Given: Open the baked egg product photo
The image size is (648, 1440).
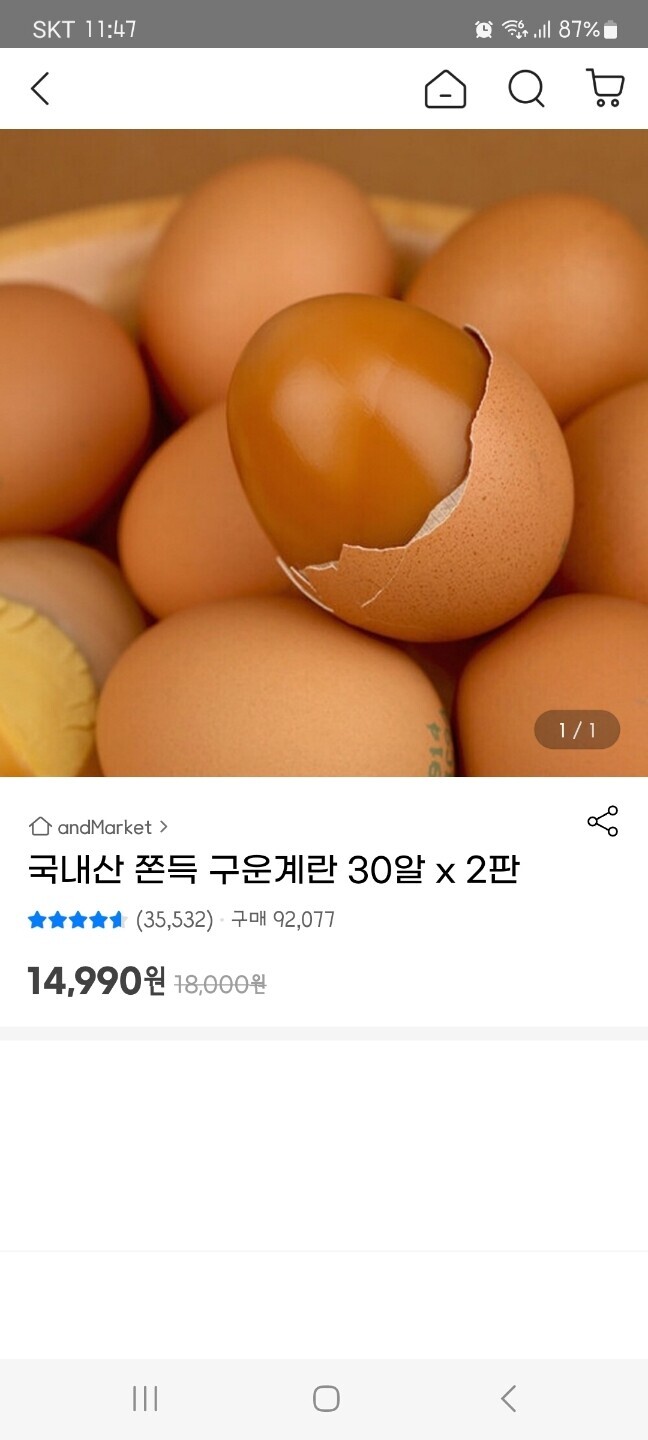Looking at the screenshot, I should [324, 453].
